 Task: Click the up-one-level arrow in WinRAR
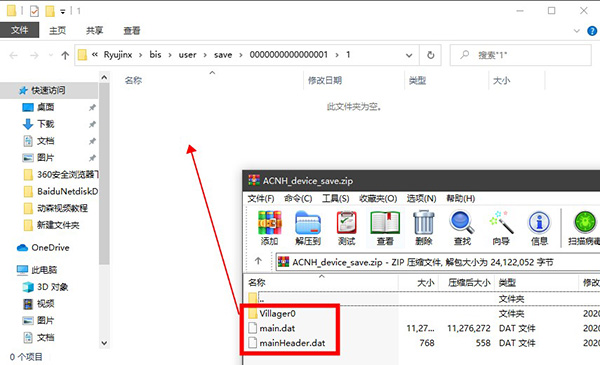click(258, 261)
